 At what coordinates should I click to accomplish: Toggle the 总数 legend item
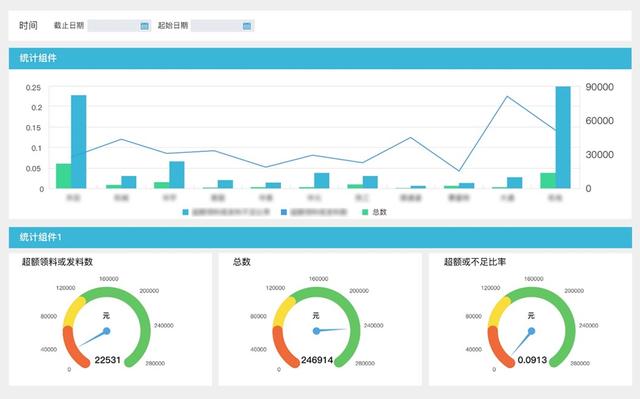tap(374, 212)
